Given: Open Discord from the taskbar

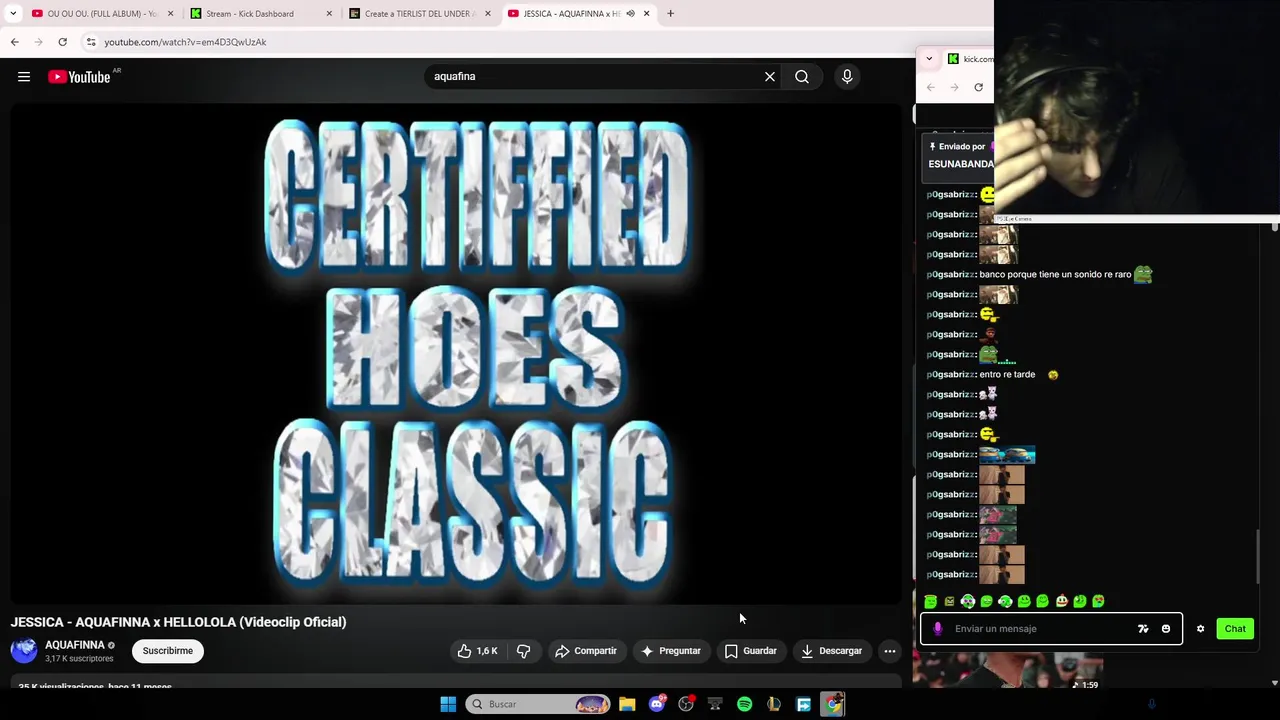Looking at the screenshot, I should coord(656,704).
